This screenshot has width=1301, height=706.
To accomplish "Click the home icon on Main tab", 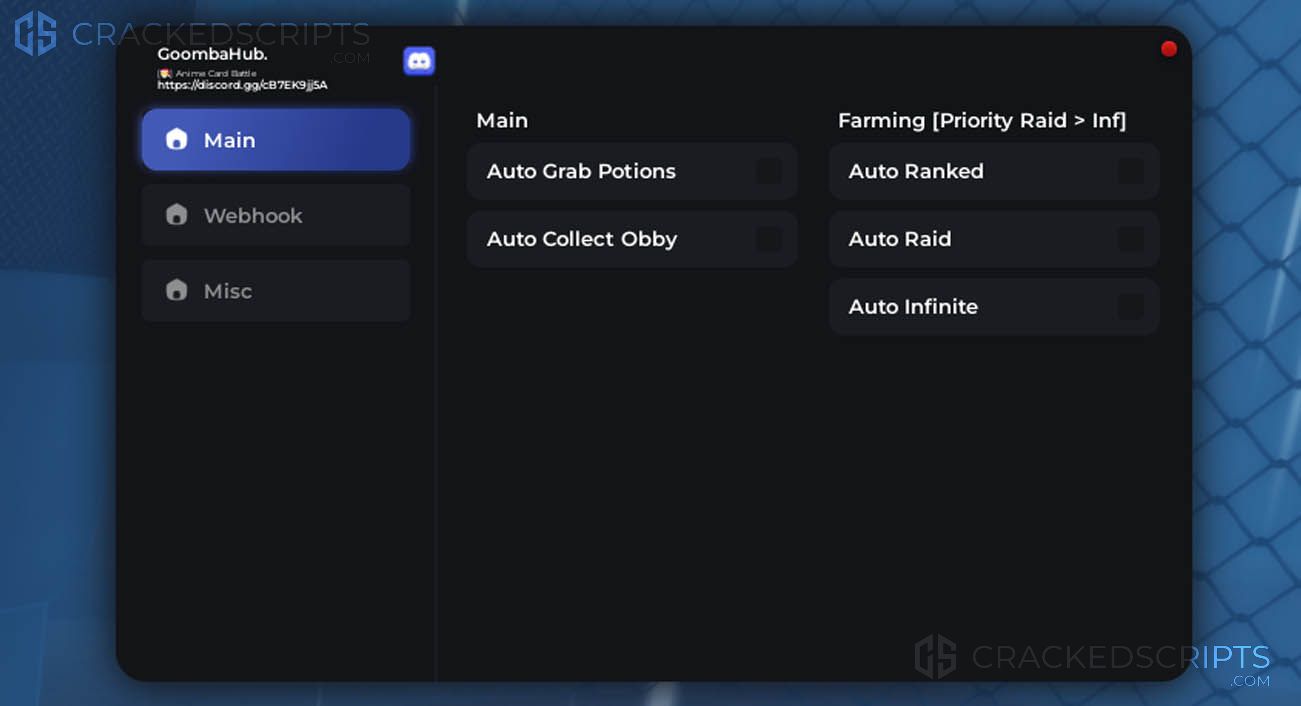I will 177,139.
